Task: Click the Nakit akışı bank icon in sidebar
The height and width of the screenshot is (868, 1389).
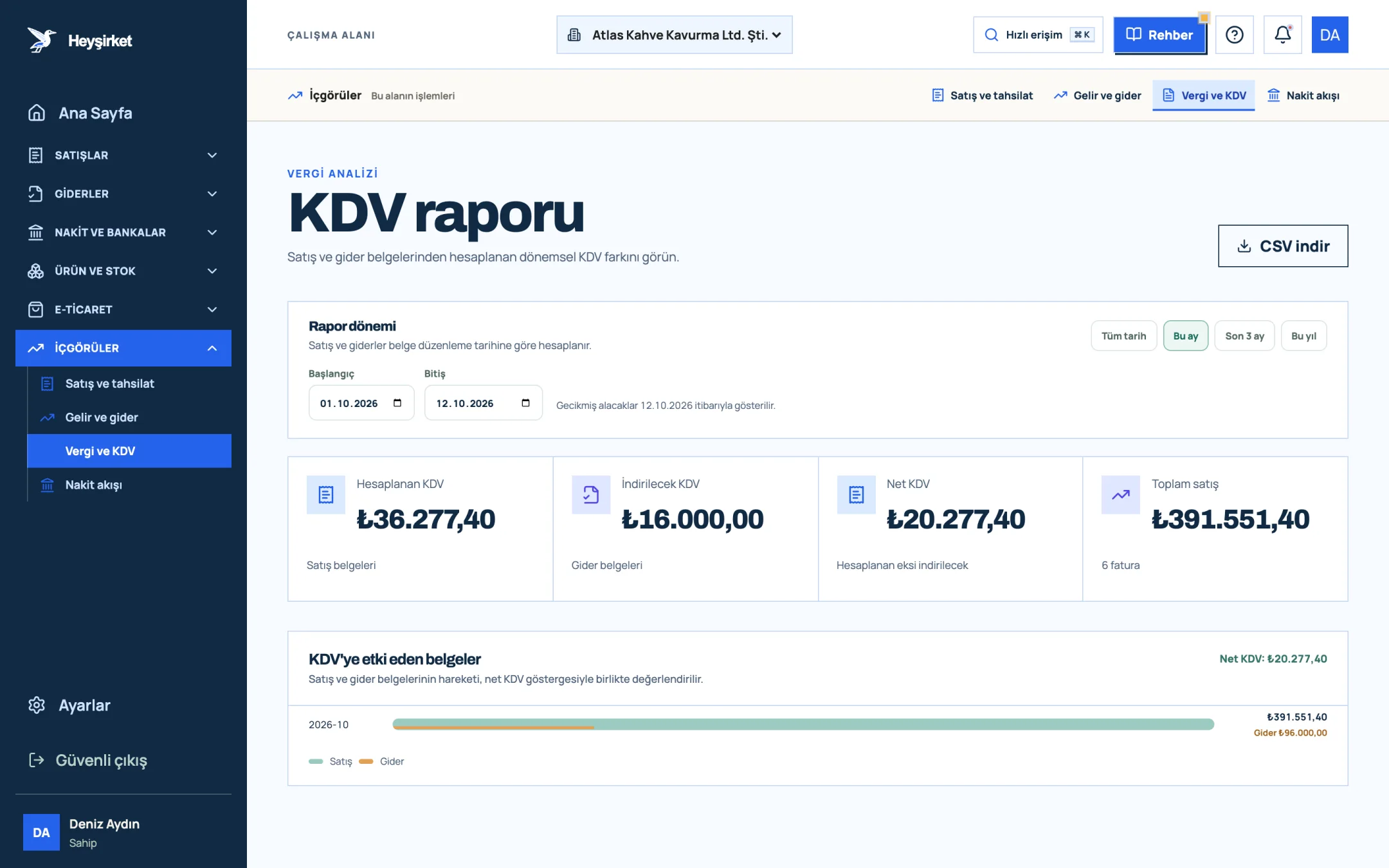Action: (x=47, y=485)
